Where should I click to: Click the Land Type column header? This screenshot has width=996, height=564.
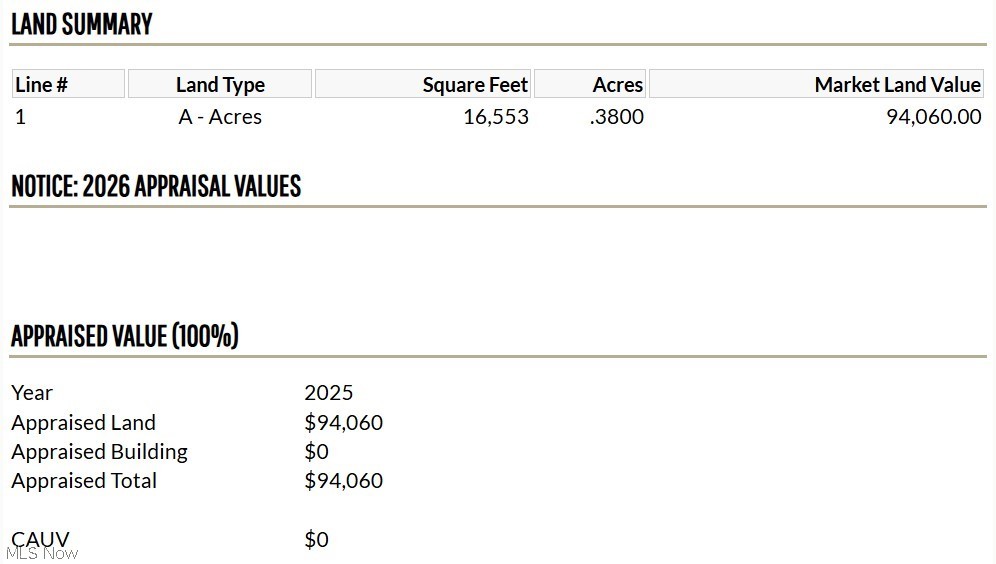(220, 85)
